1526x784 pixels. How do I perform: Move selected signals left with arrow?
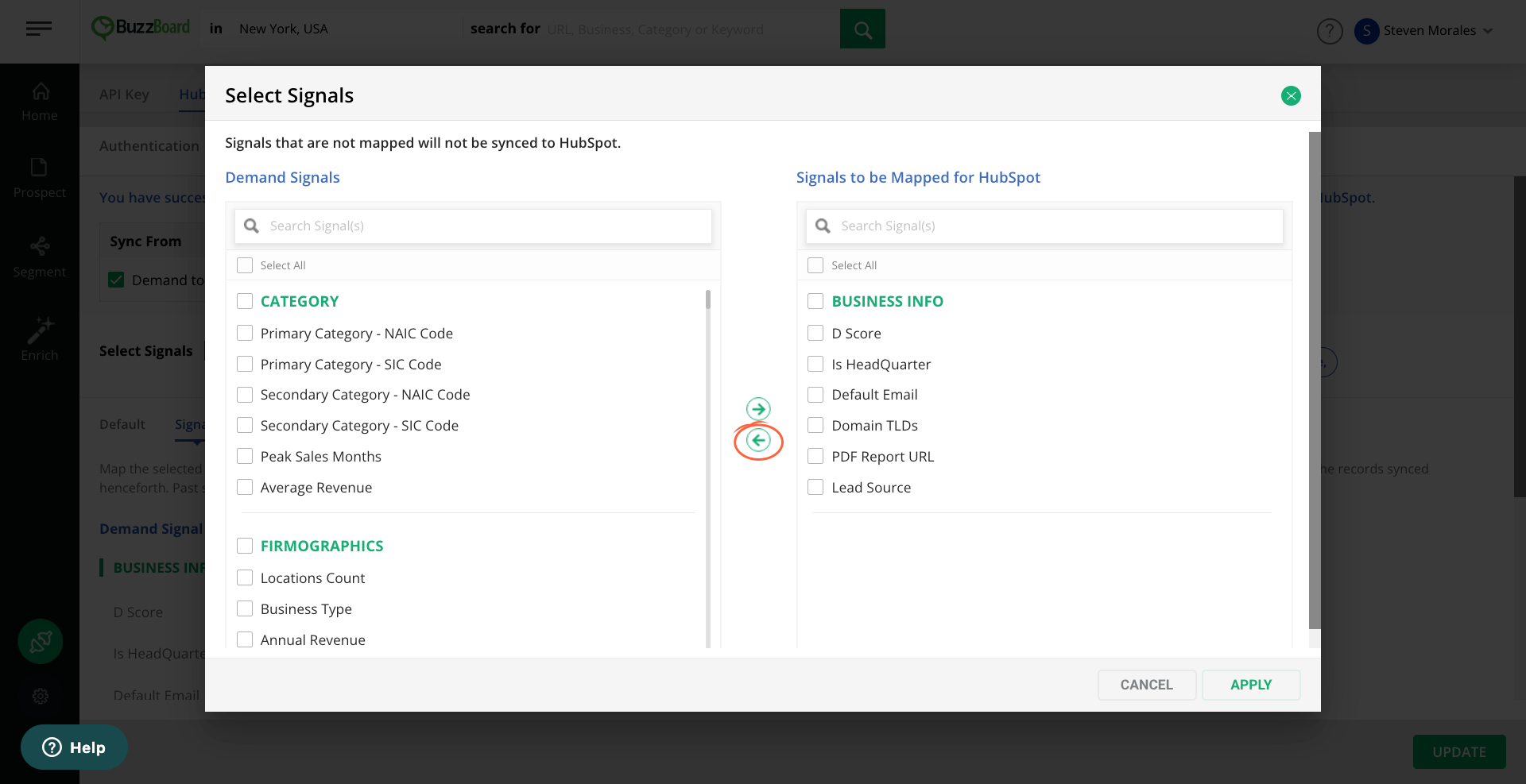[758, 440]
